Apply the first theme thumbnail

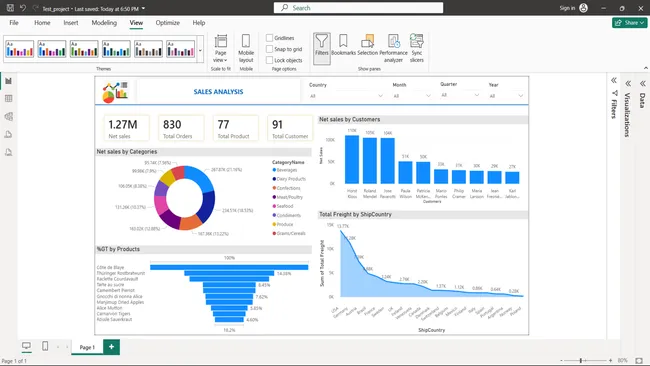[19, 49]
